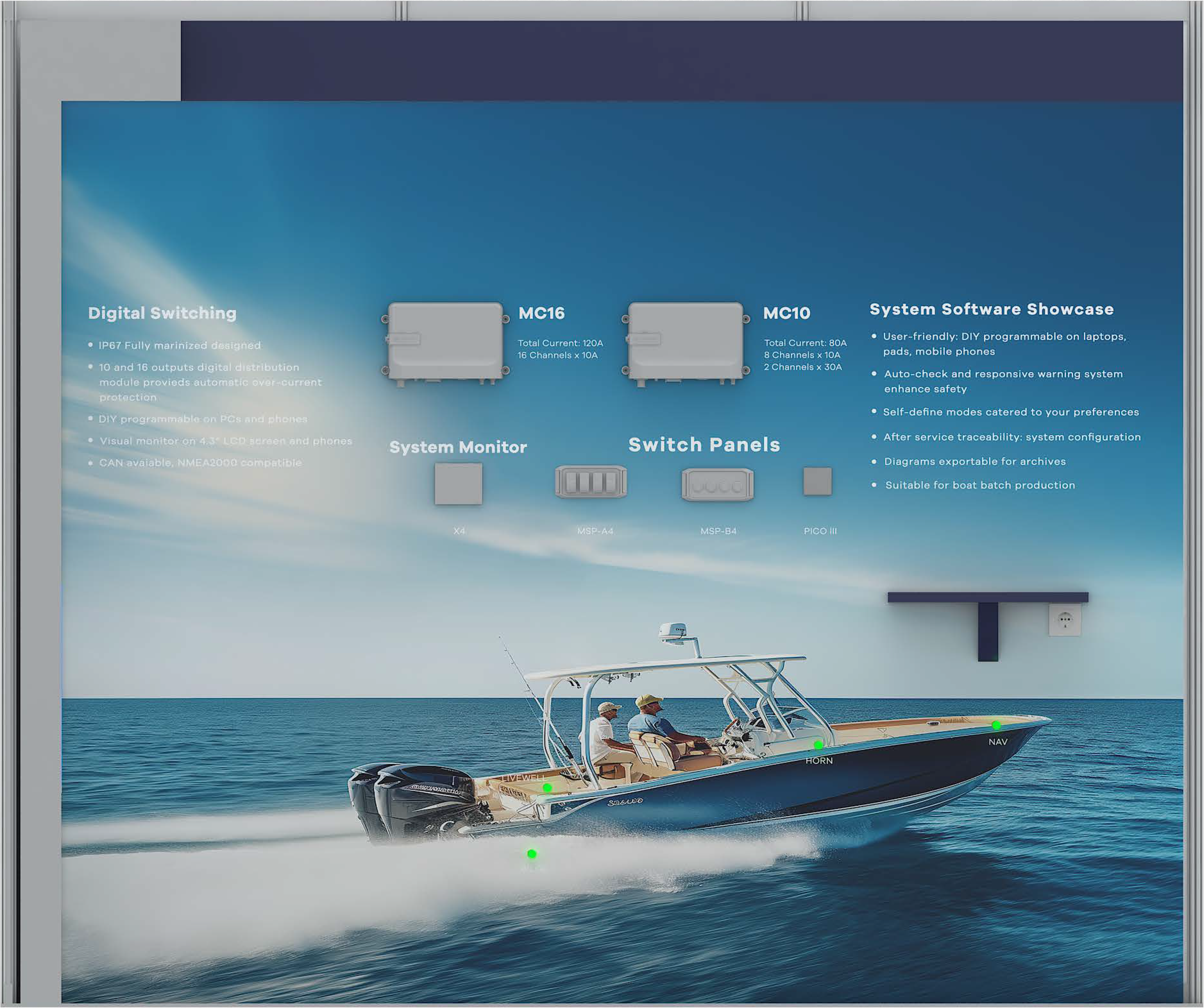Select the MC16 module image

pyautogui.click(x=445, y=342)
